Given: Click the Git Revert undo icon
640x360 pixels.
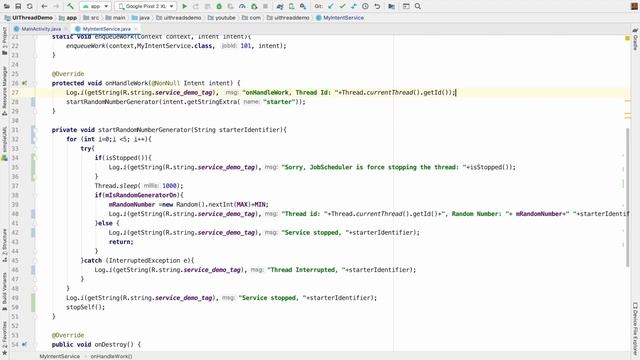Looking at the screenshot, I should [377, 7].
